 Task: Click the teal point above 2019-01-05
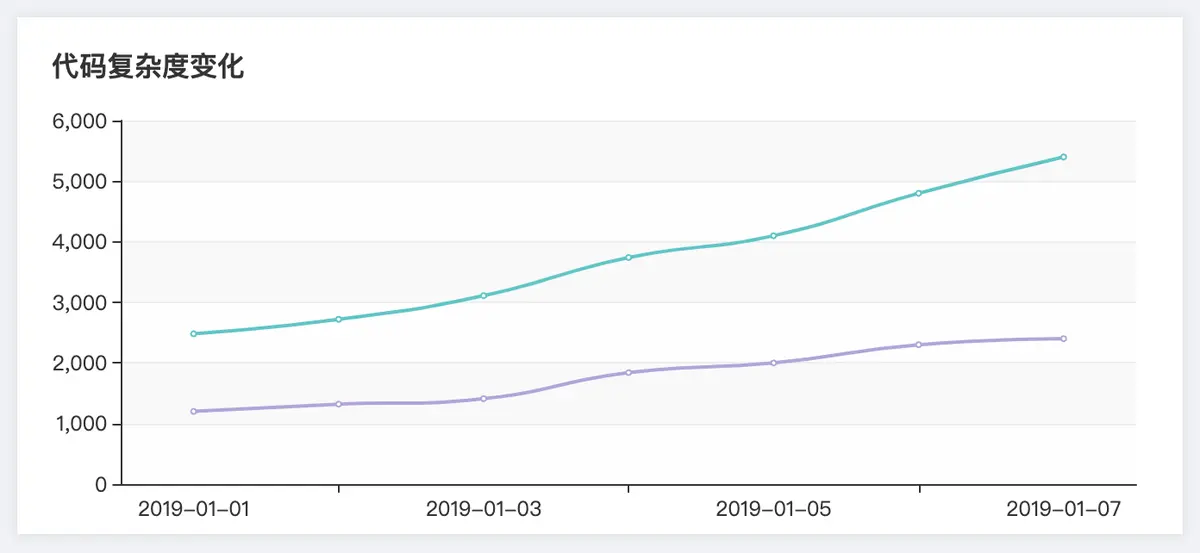tap(773, 236)
